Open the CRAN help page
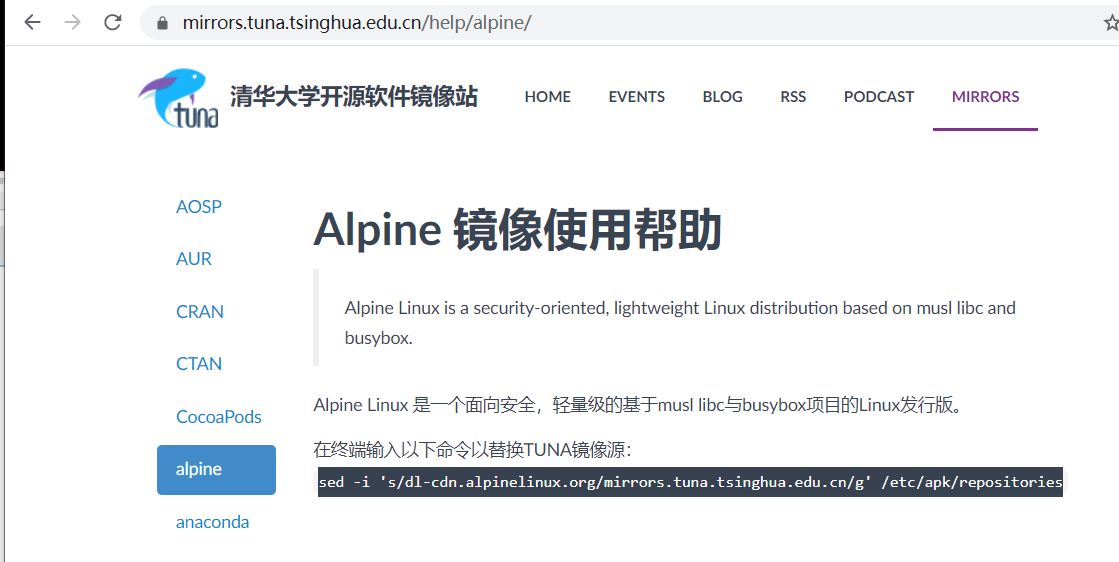The height and width of the screenshot is (562, 1119). click(x=200, y=312)
